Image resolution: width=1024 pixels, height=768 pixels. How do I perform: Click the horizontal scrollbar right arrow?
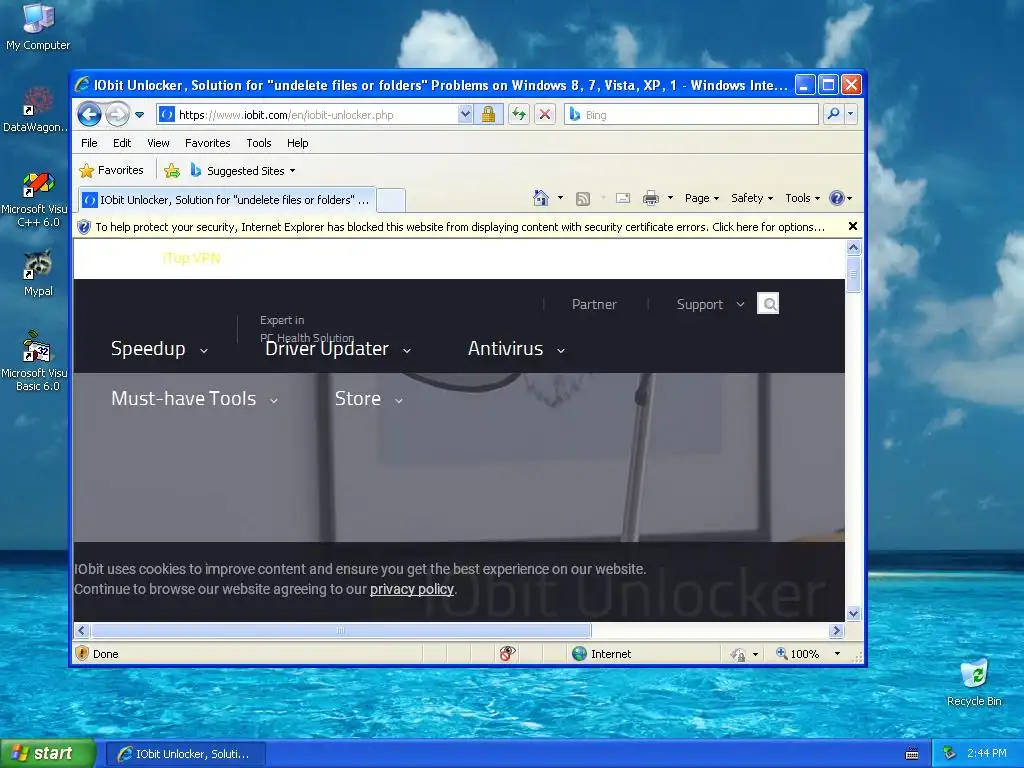pos(837,630)
